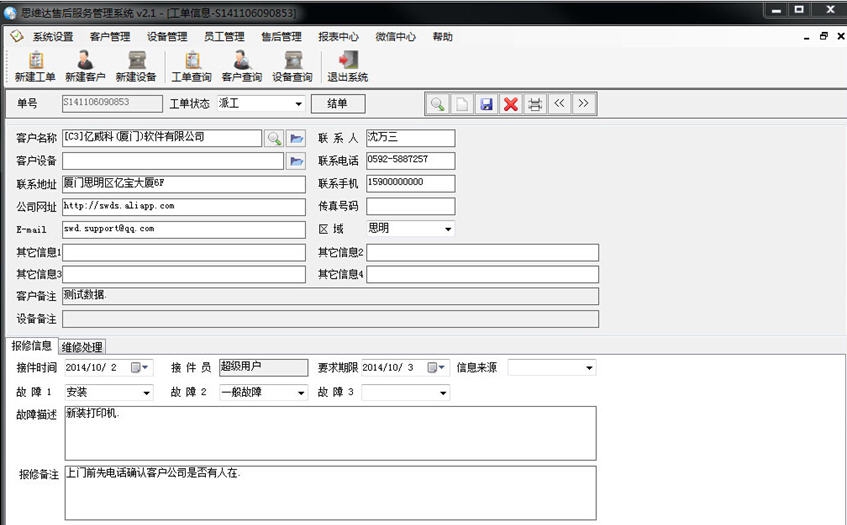The height and width of the screenshot is (525, 847).
Task: Click the empty 客户设备 field
Action: [x=173, y=160]
